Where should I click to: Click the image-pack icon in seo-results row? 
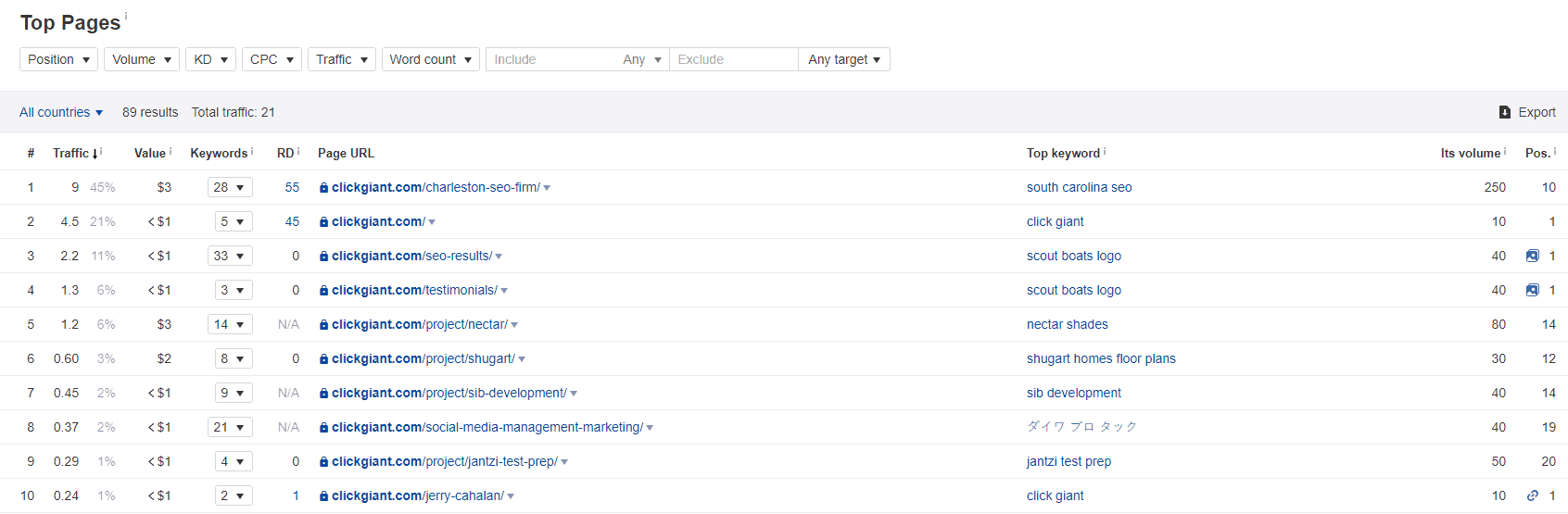[1533, 256]
